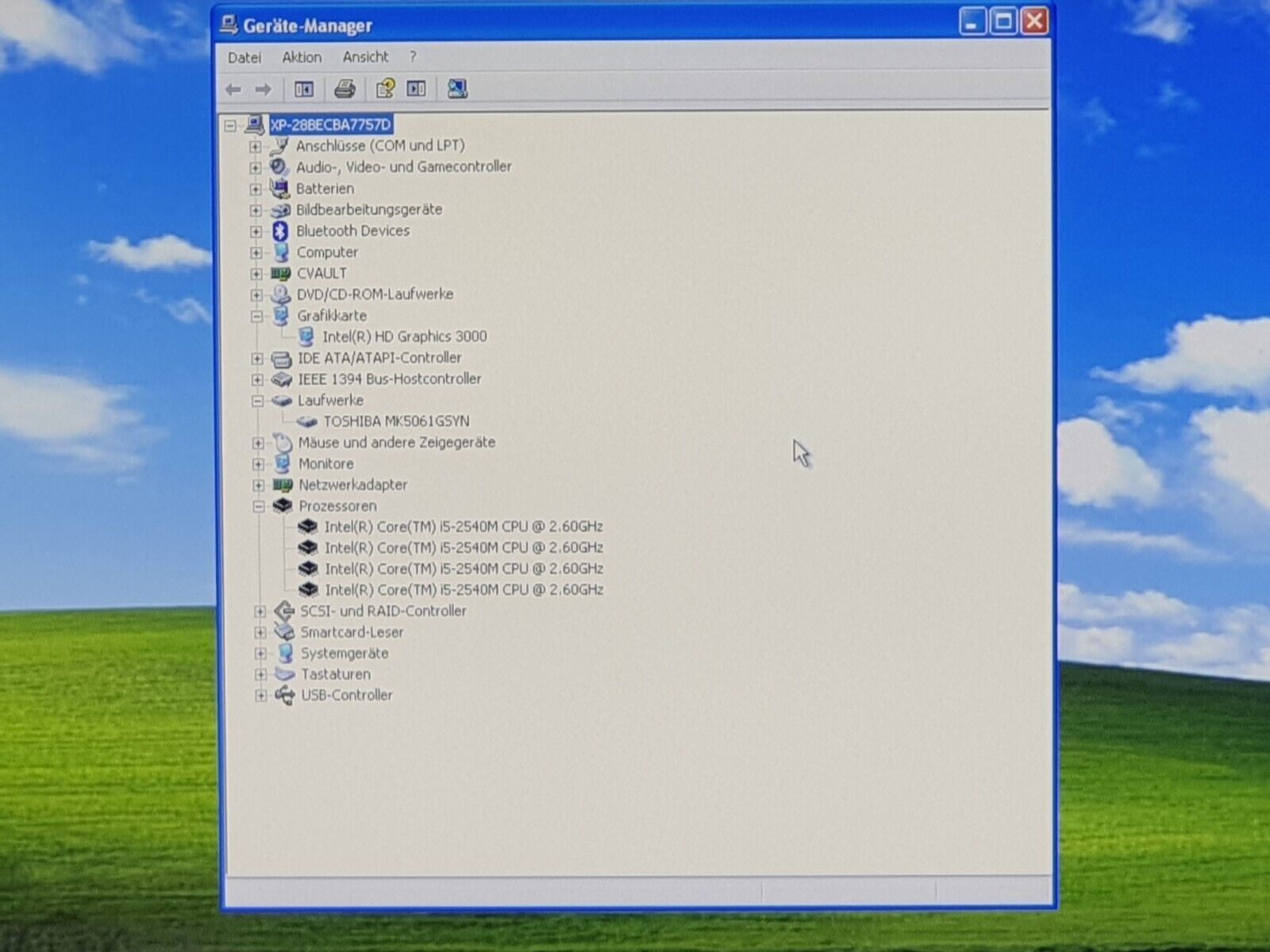The width and height of the screenshot is (1270, 952).
Task: Open the Ansicht menu
Action: pyautogui.click(x=365, y=57)
